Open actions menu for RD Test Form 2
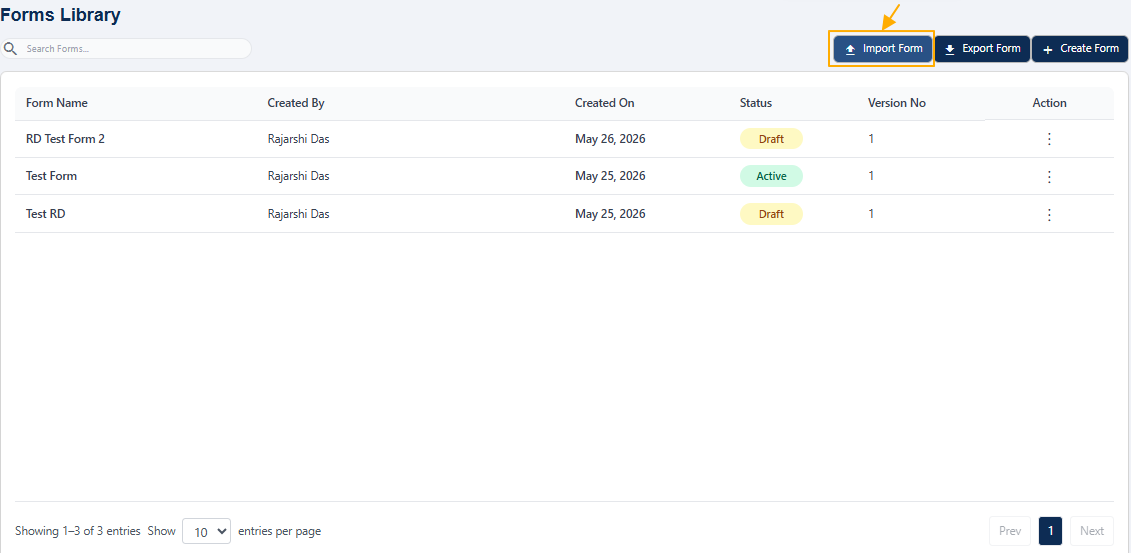The width and height of the screenshot is (1131, 553). point(1049,139)
